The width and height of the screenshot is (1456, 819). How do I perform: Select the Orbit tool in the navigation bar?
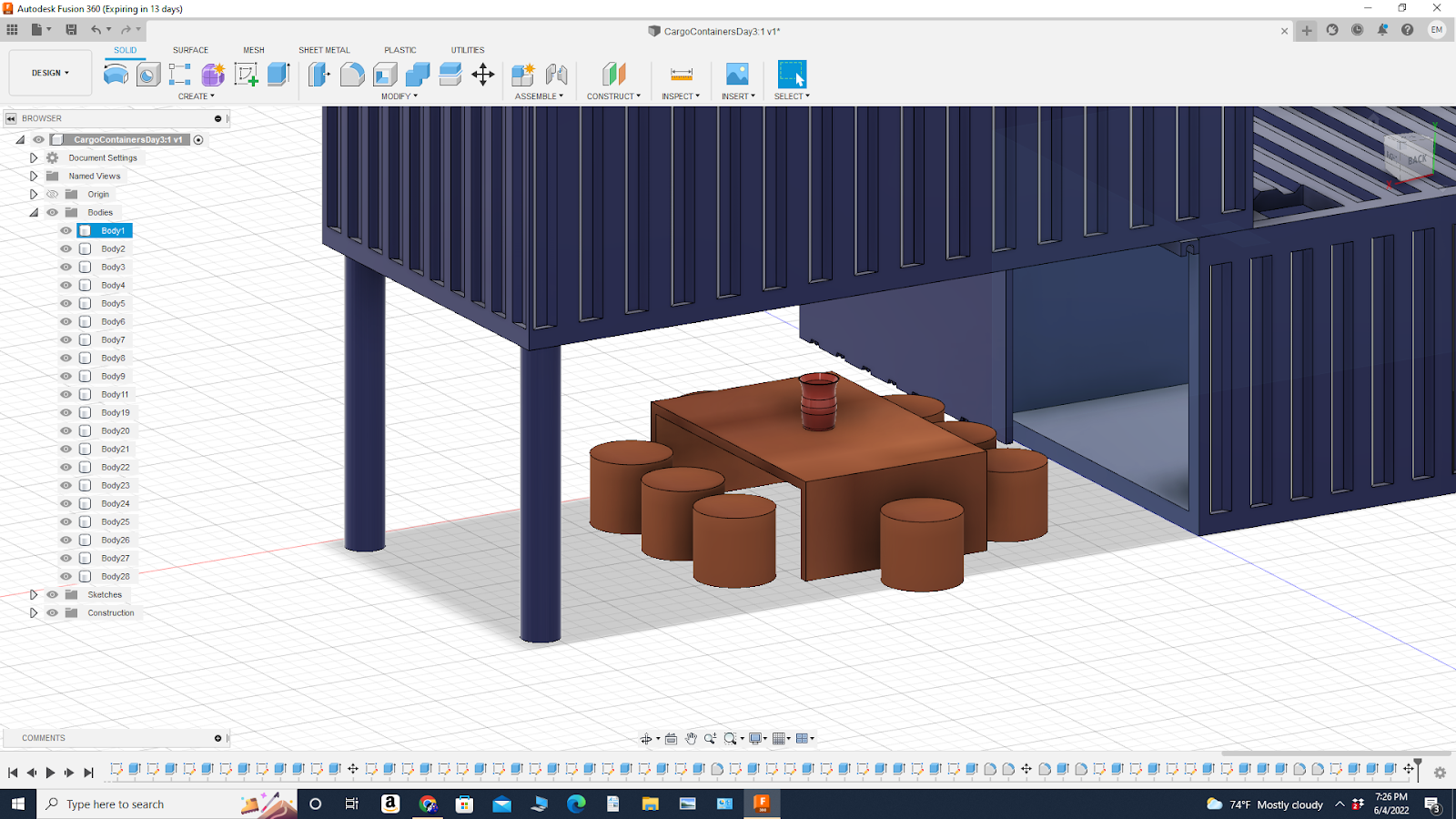click(647, 738)
